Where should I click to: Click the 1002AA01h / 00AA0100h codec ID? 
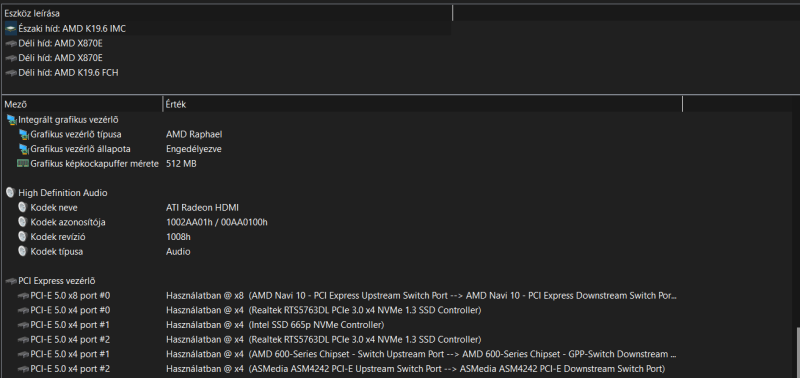217,222
